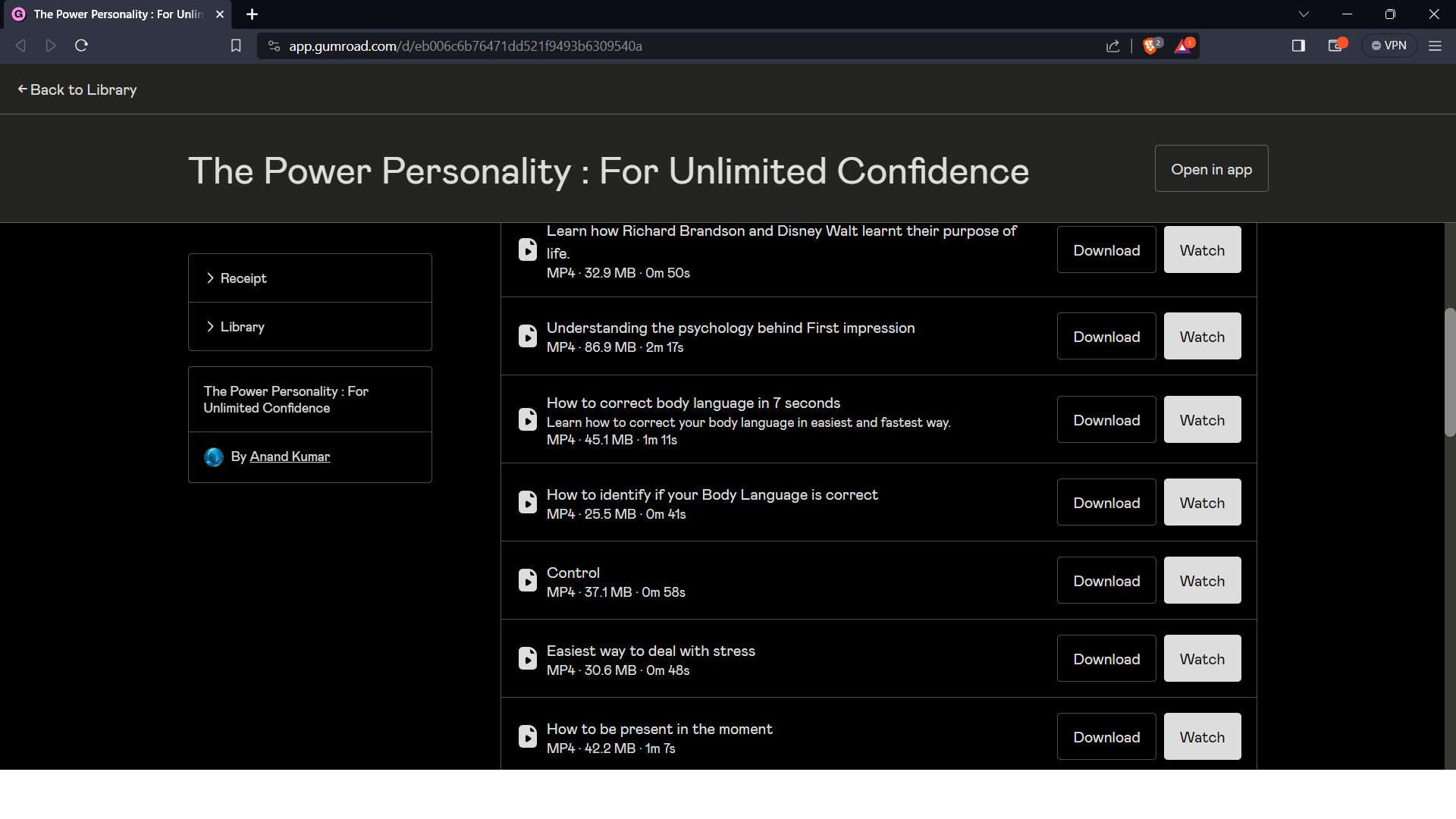
Task: Open the Brave Shields icon in the address bar
Action: 1151,45
